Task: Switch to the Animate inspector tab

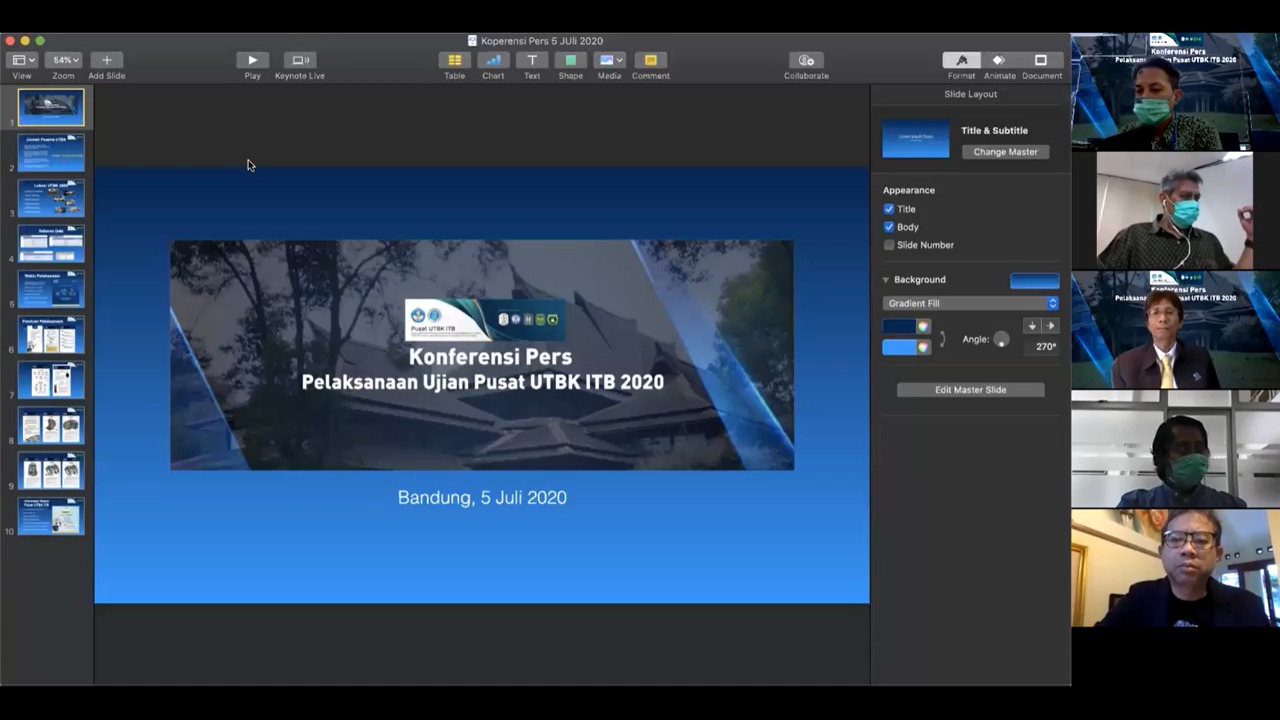Action: click(x=999, y=60)
